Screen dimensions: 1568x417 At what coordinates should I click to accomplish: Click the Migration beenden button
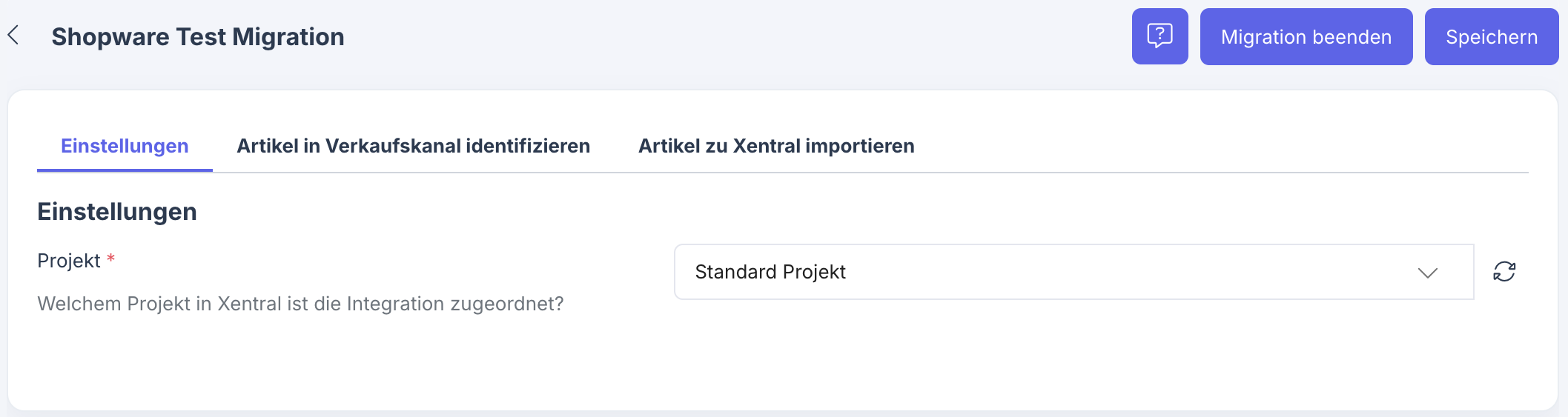click(1306, 37)
